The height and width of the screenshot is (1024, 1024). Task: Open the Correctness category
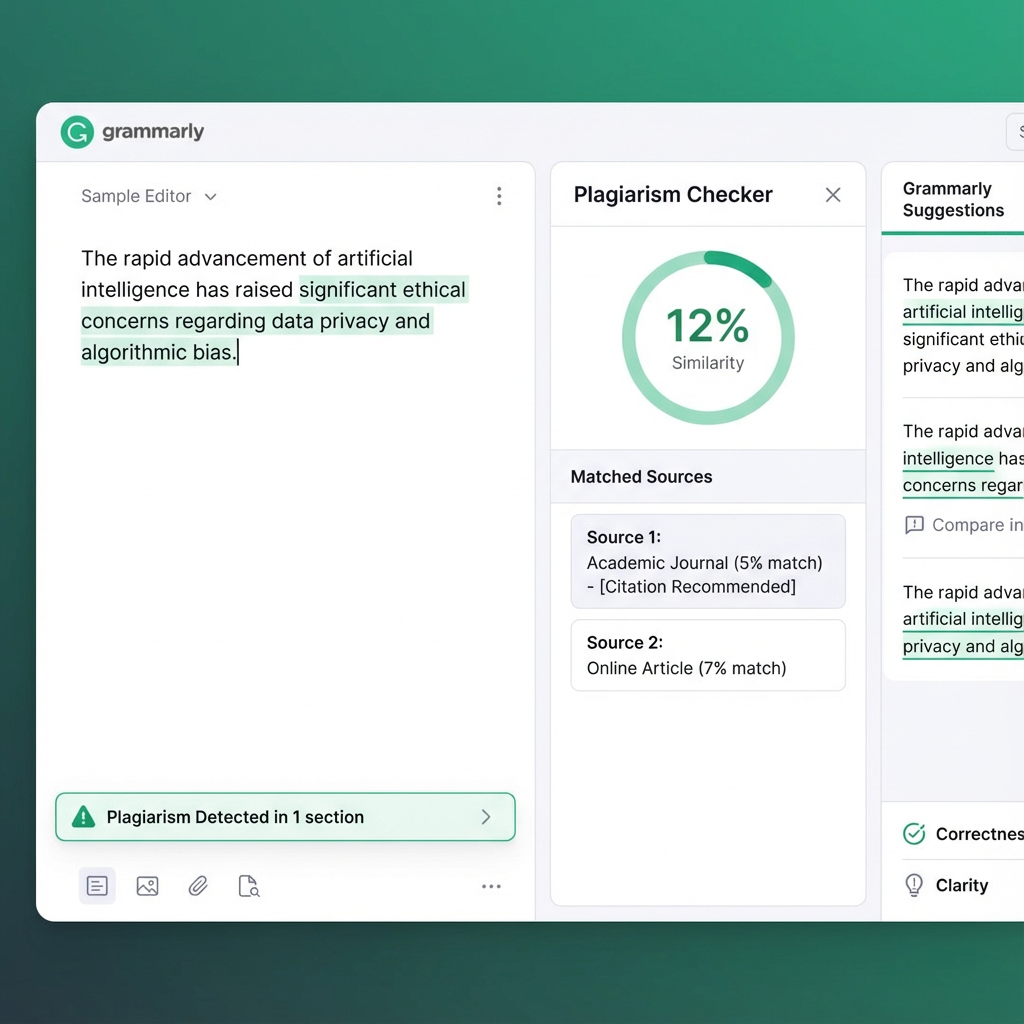963,833
